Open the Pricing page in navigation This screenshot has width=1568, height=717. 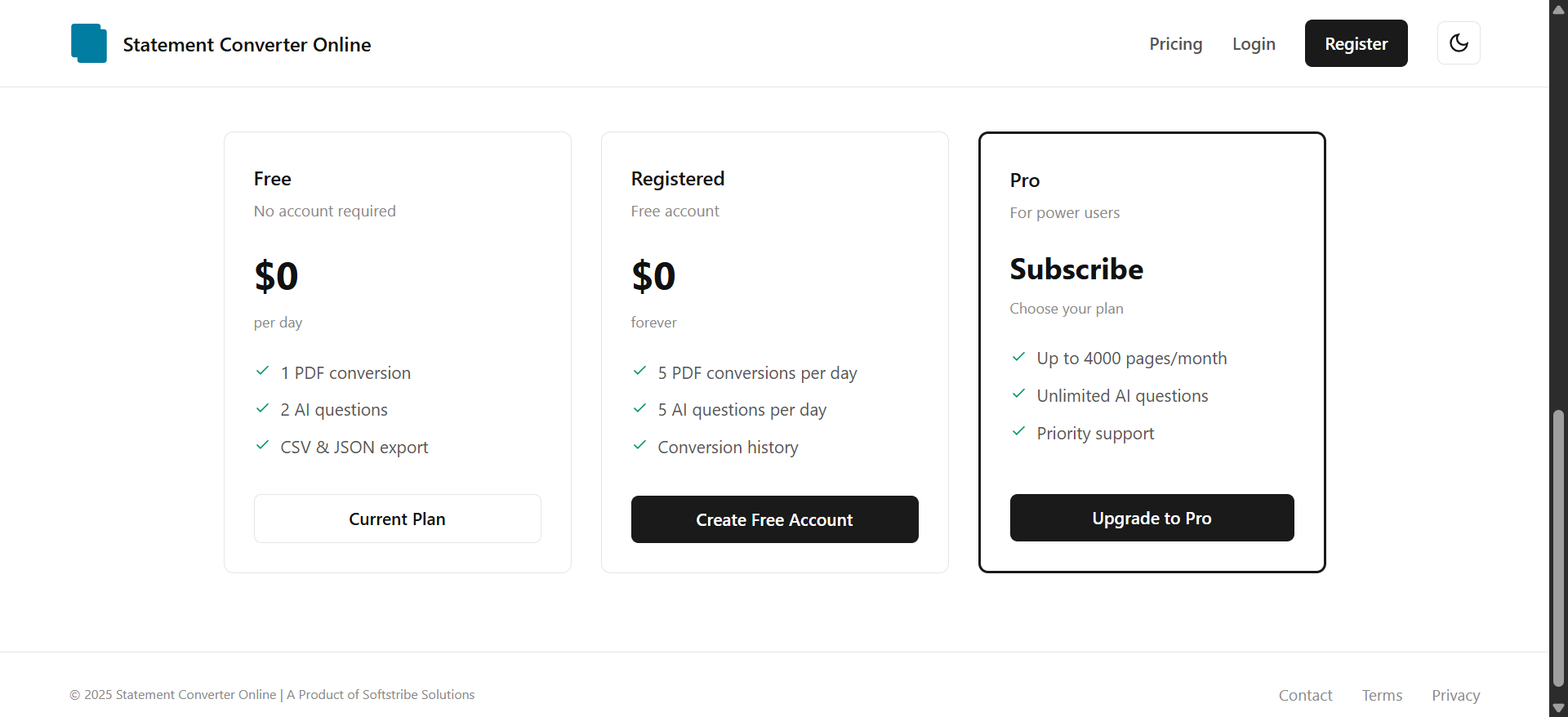pyautogui.click(x=1175, y=44)
